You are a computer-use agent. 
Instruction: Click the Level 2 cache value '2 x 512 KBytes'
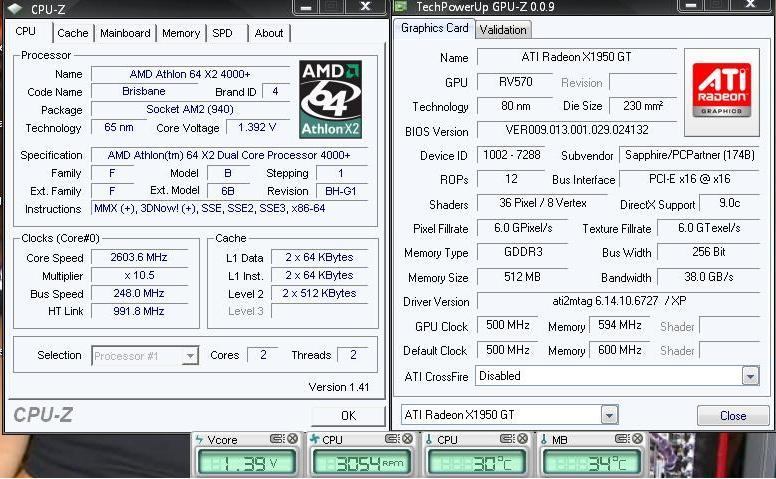319,293
